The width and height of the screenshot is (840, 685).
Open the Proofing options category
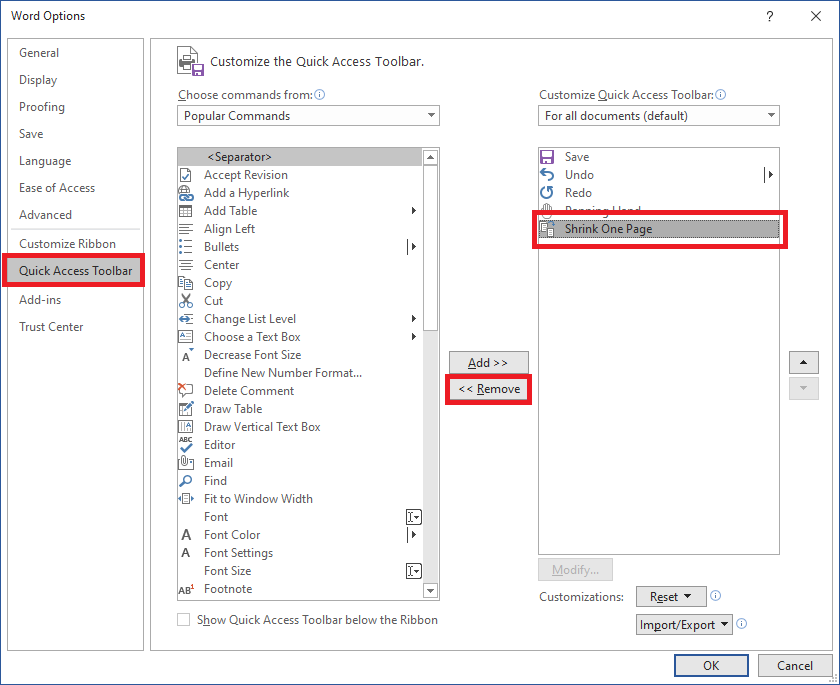tap(42, 107)
